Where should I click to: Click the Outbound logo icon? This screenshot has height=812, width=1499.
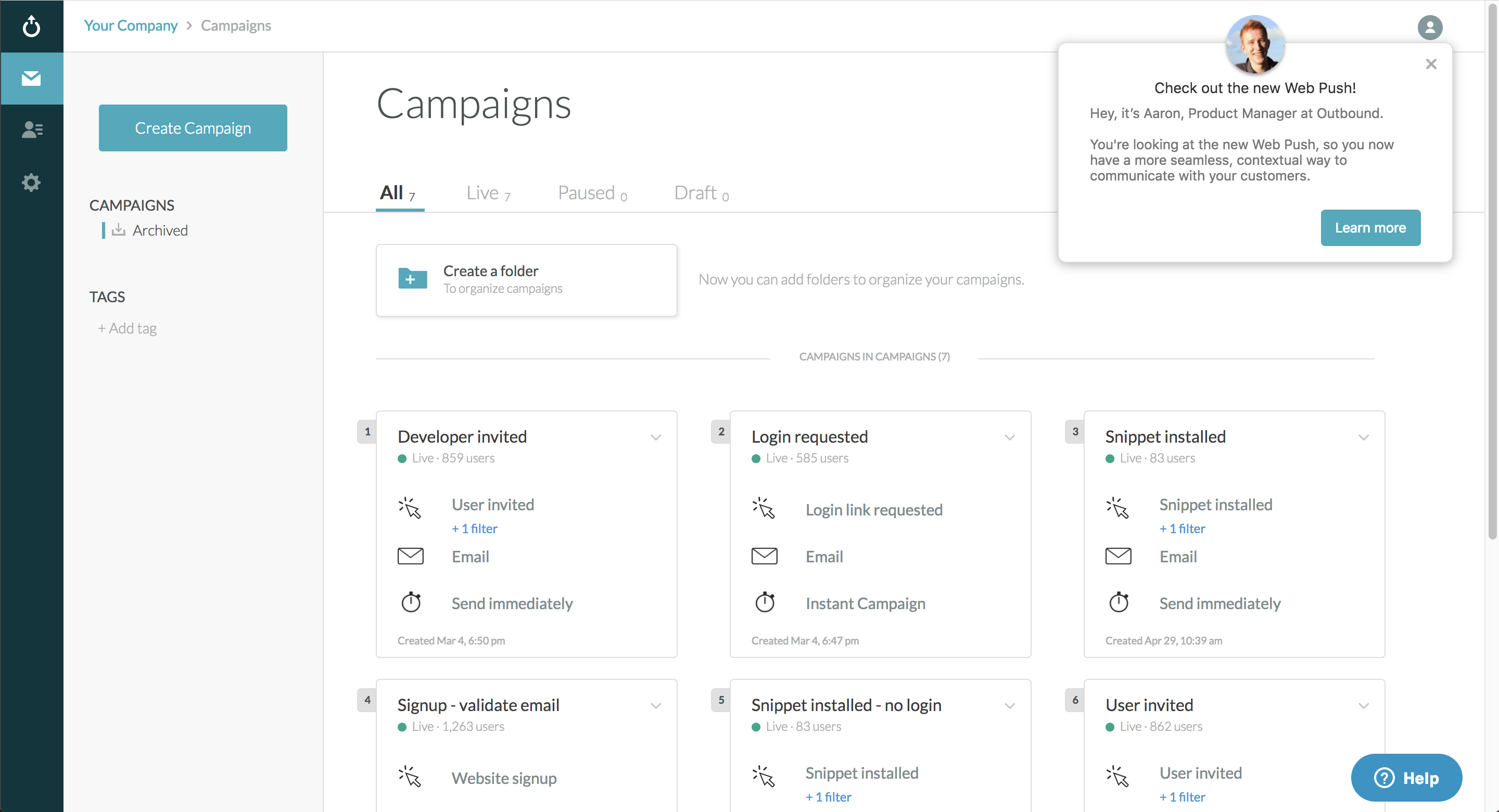click(31, 26)
